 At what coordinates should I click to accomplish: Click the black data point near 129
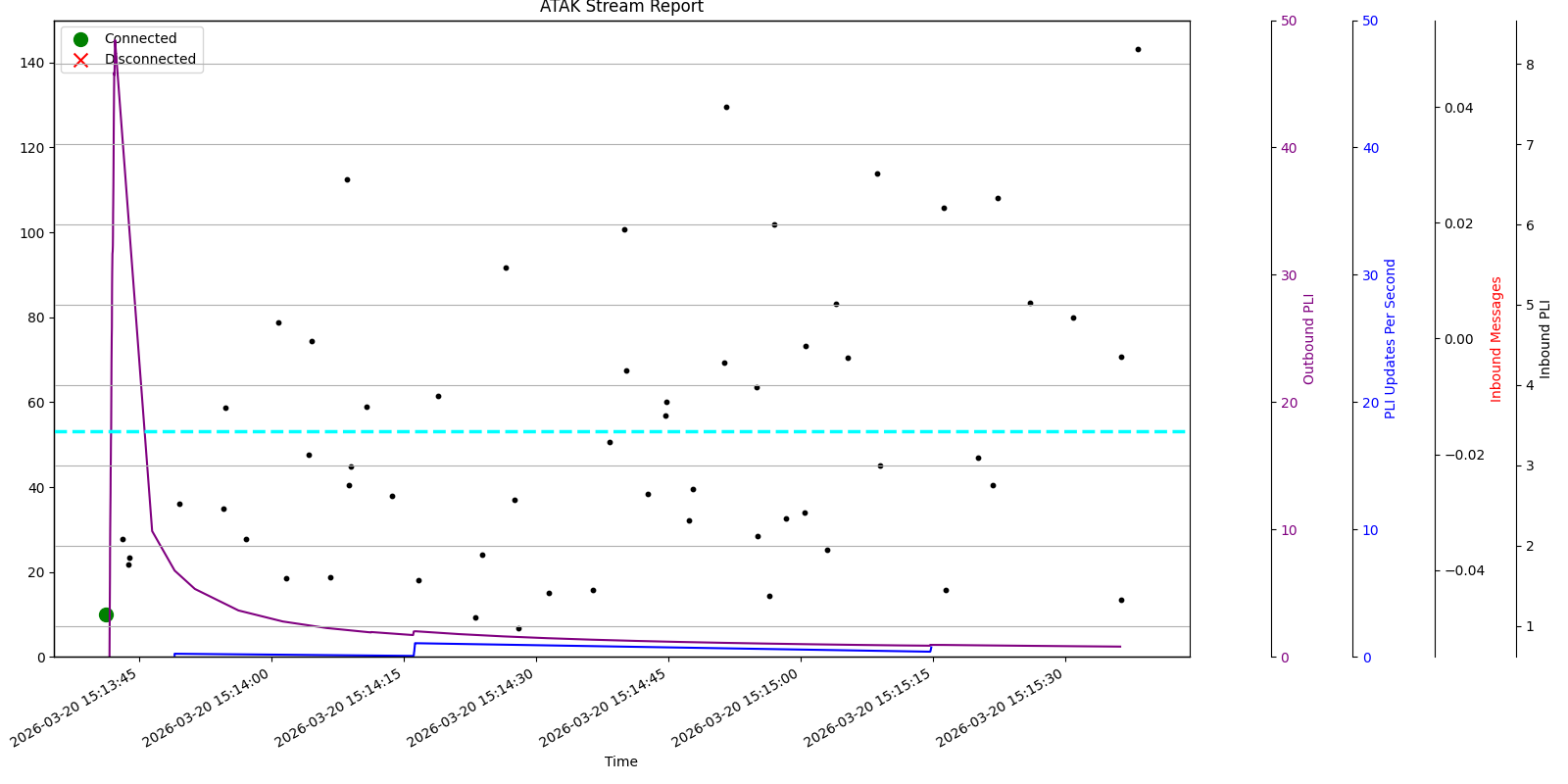[x=726, y=107]
